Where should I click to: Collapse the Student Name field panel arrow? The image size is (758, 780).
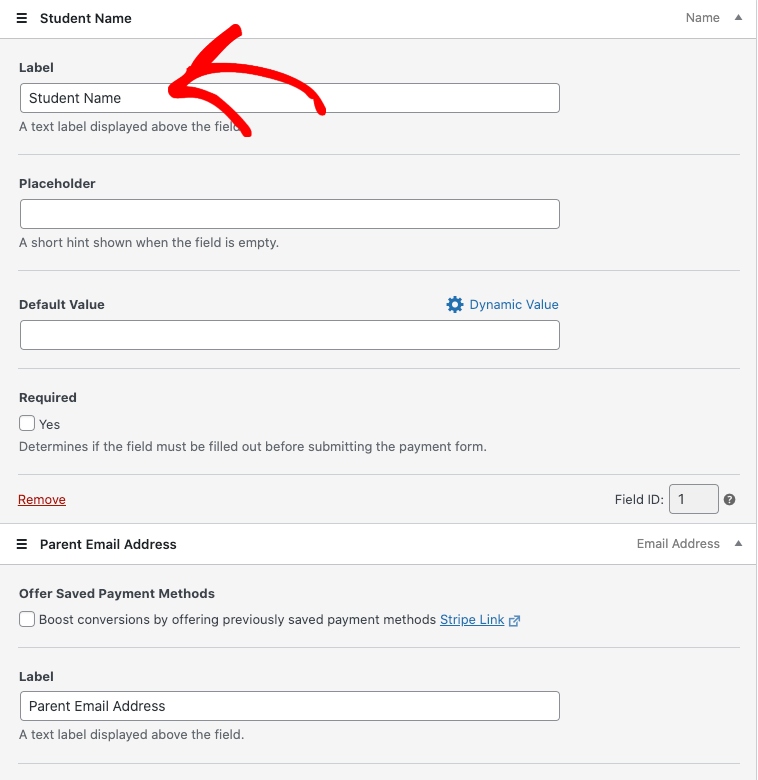pos(738,18)
